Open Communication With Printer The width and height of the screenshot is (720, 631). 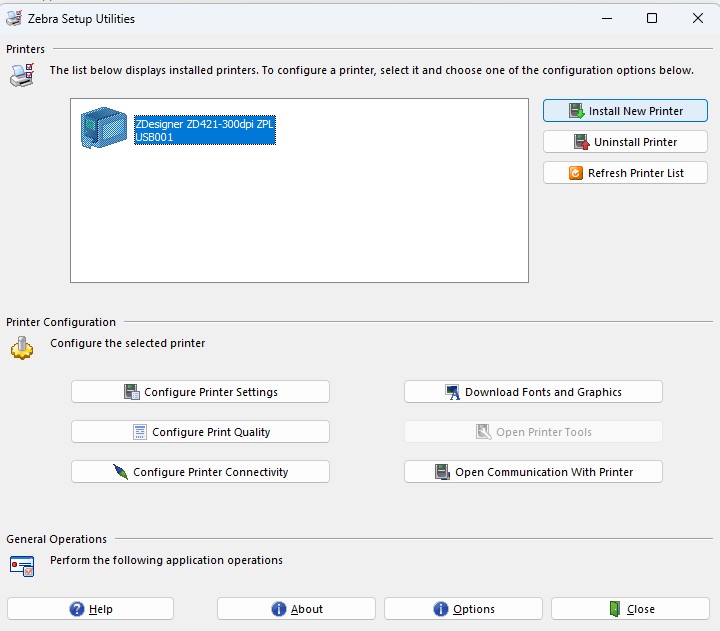tap(533, 472)
